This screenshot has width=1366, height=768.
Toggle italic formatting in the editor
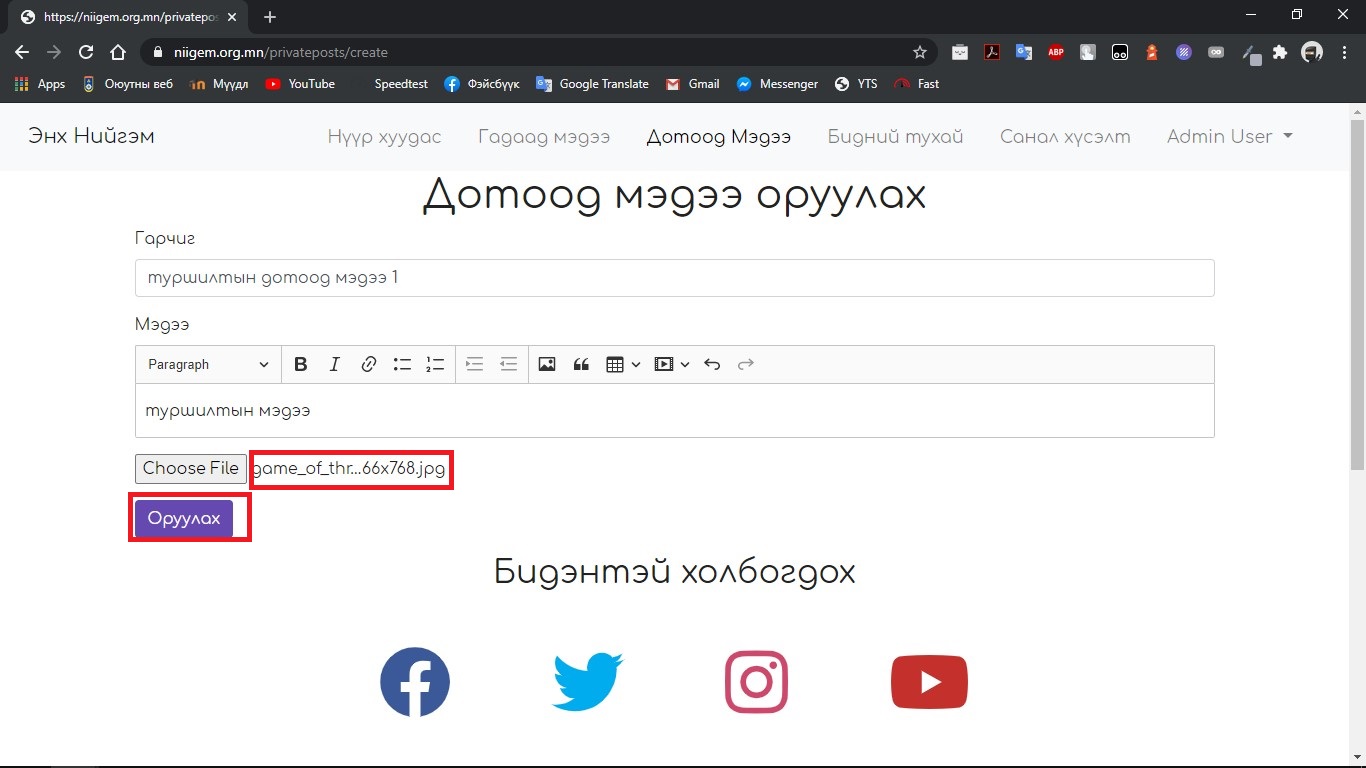(x=334, y=365)
